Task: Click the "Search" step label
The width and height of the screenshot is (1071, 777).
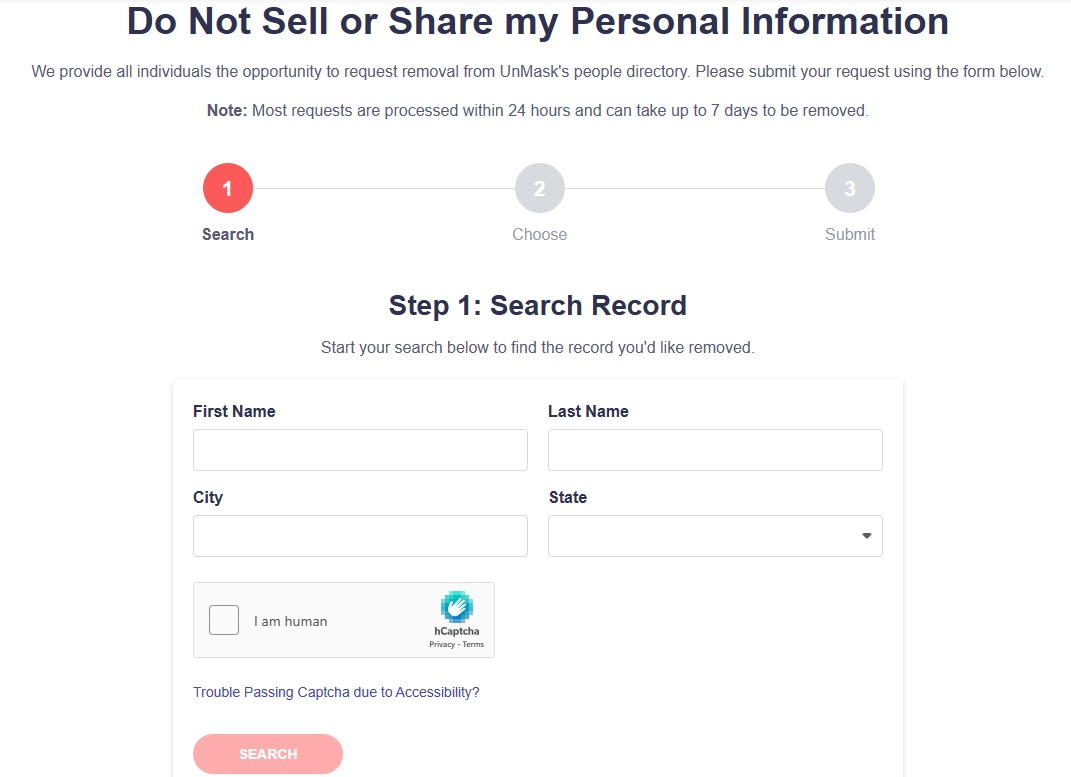Action: tap(228, 234)
